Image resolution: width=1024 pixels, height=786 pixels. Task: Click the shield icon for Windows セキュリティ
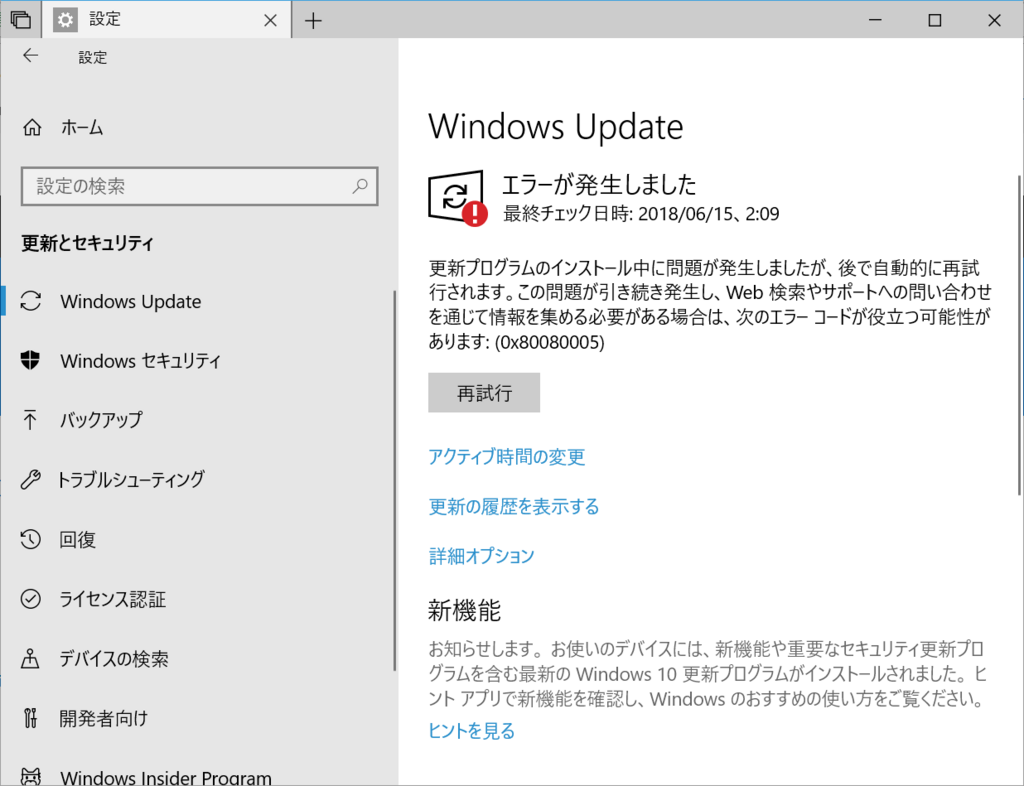[x=30, y=360]
